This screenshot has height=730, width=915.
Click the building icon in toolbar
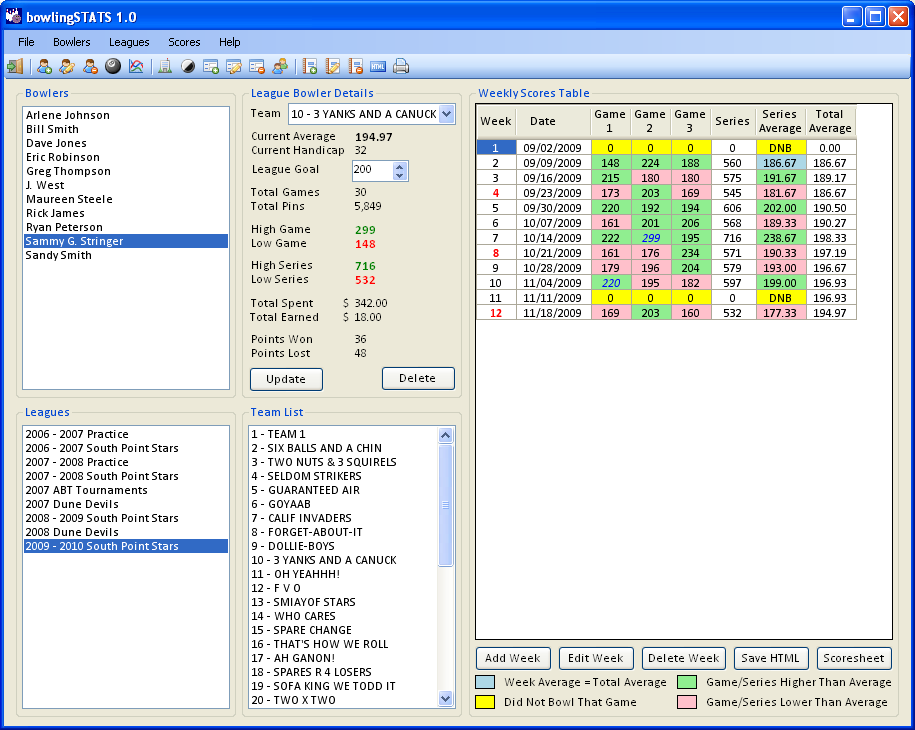(x=165, y=67)
